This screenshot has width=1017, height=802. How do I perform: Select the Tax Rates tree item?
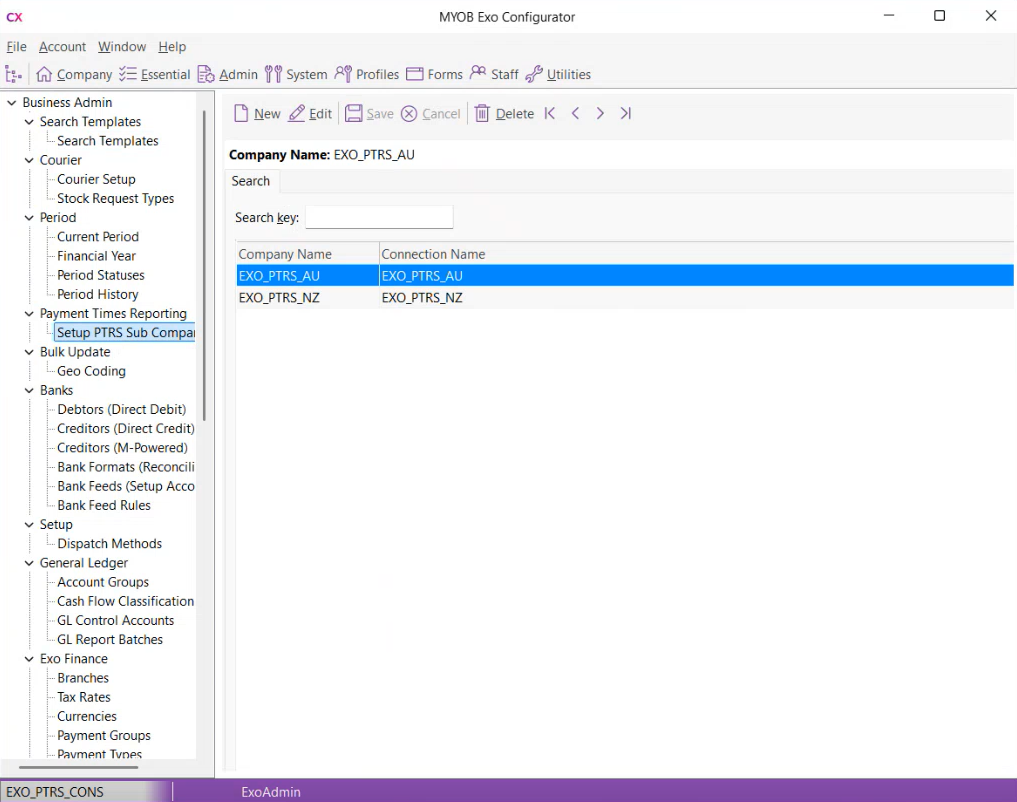[82, 697]
